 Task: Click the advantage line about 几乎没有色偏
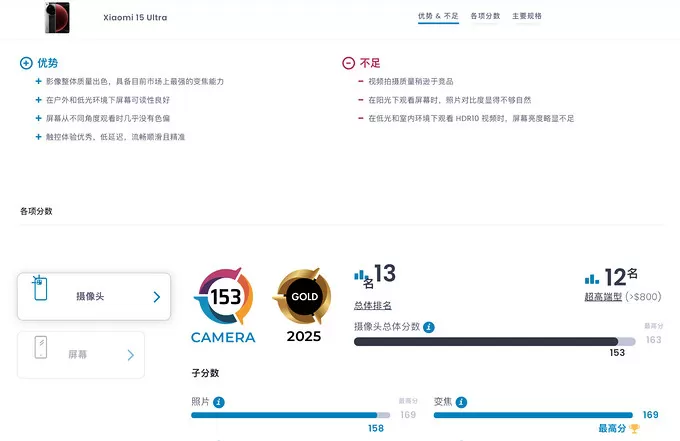tap(108, 118)
